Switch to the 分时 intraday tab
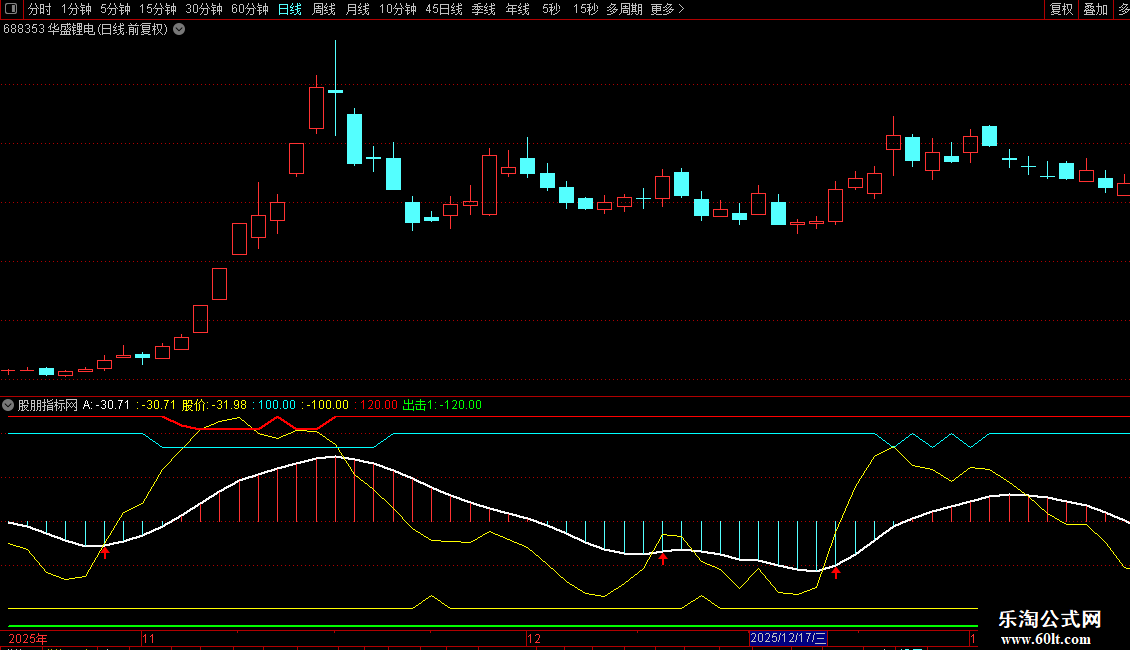 coord(39,9)
